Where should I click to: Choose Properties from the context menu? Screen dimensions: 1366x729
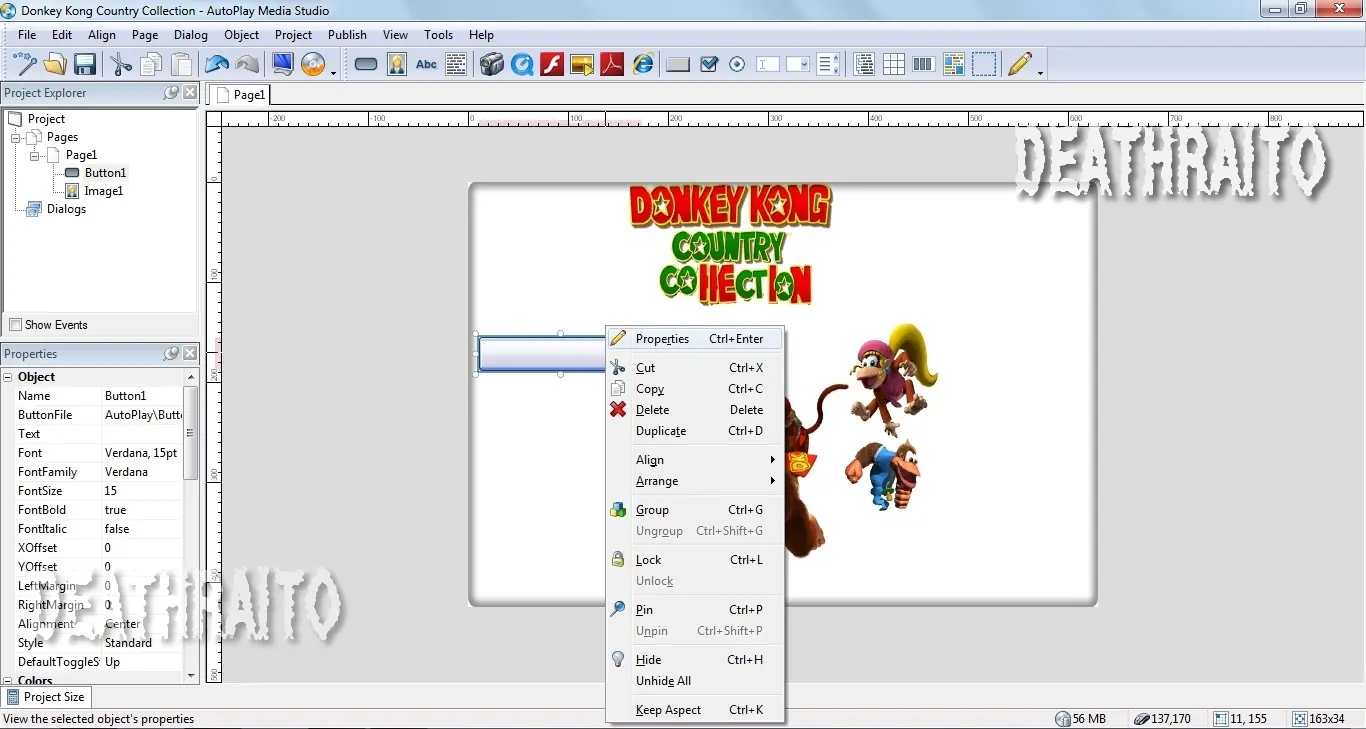coord(695,339)
